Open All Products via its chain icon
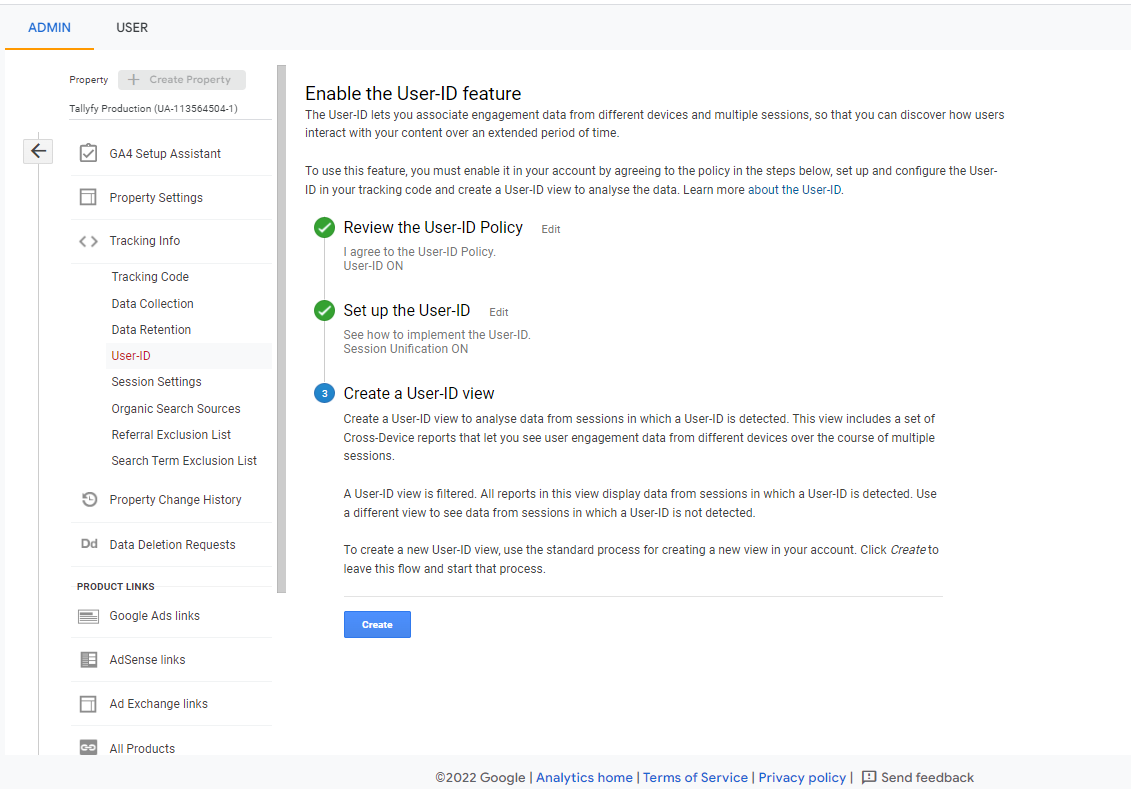Viewport: 1131px width, 789px height. [x=89, y=747]
